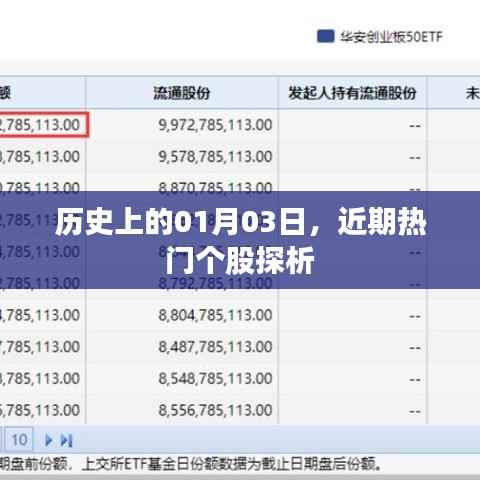Select the 8,487,785,113.00 cell
Image resolution: width=480 pixels, height=480 pixels.
pos(215,347)
